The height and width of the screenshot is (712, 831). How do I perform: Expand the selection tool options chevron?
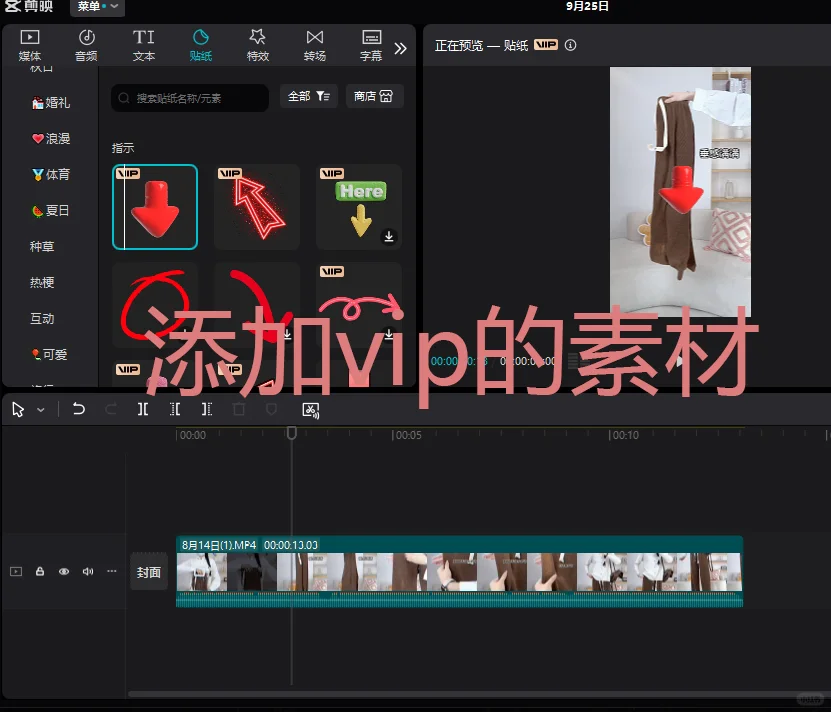pos(42,409)
